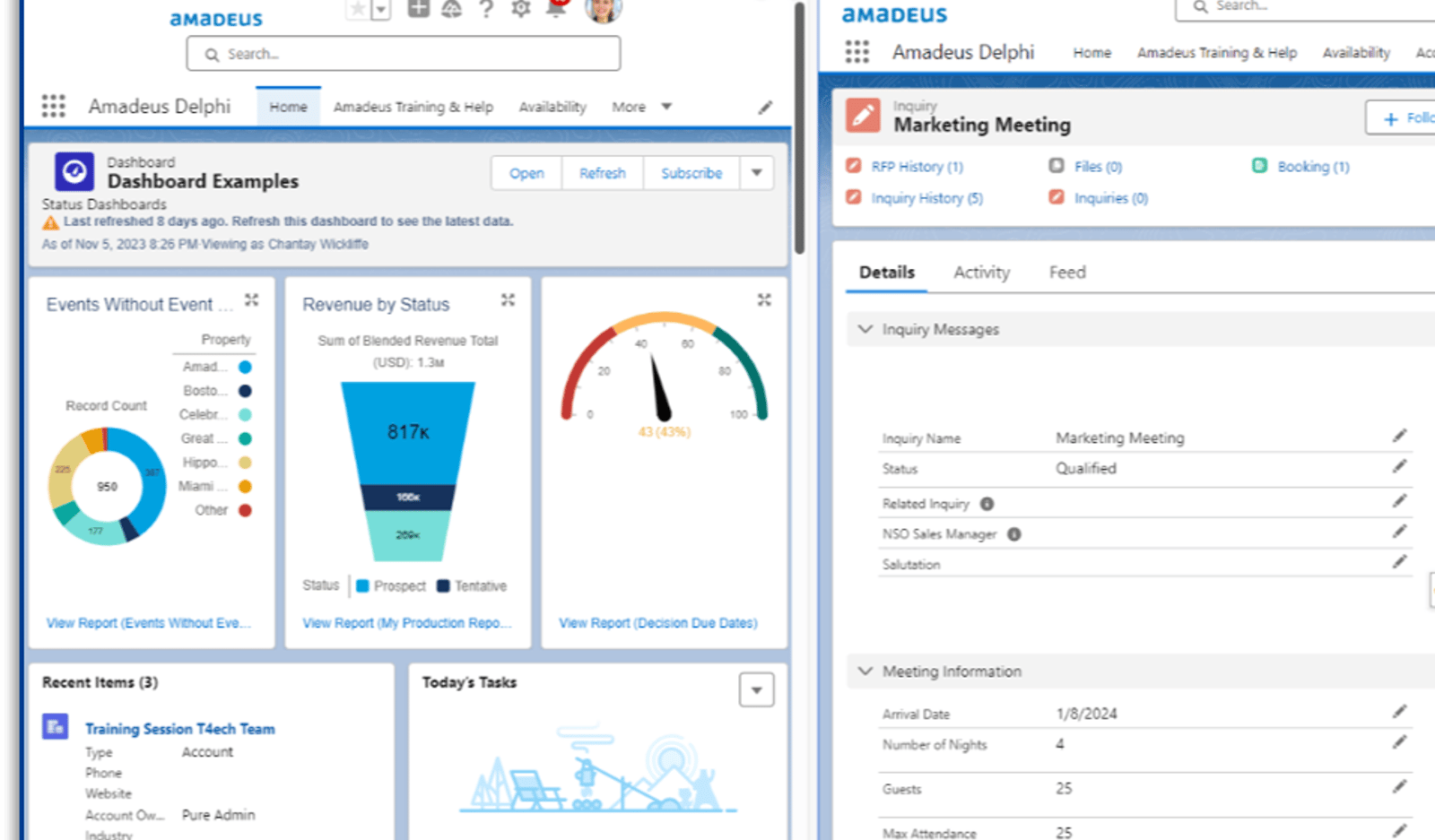Click the favorites star icon
Screen dimensions: 1435x840
[x=357, y=9]
